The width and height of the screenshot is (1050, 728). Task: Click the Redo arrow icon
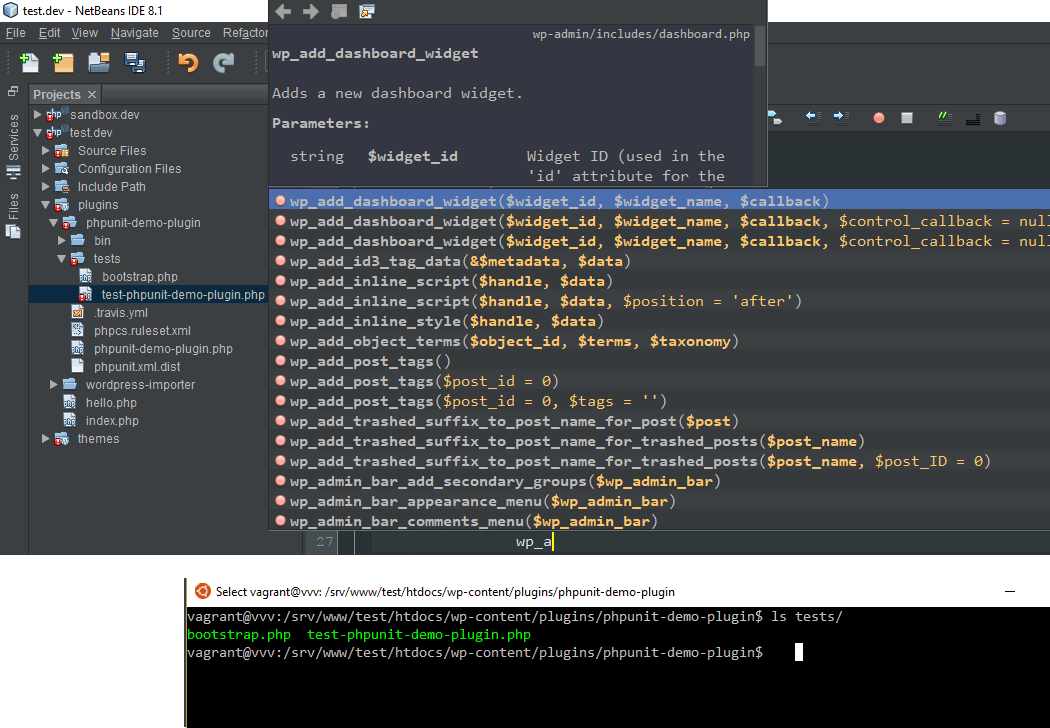[223, 62]
